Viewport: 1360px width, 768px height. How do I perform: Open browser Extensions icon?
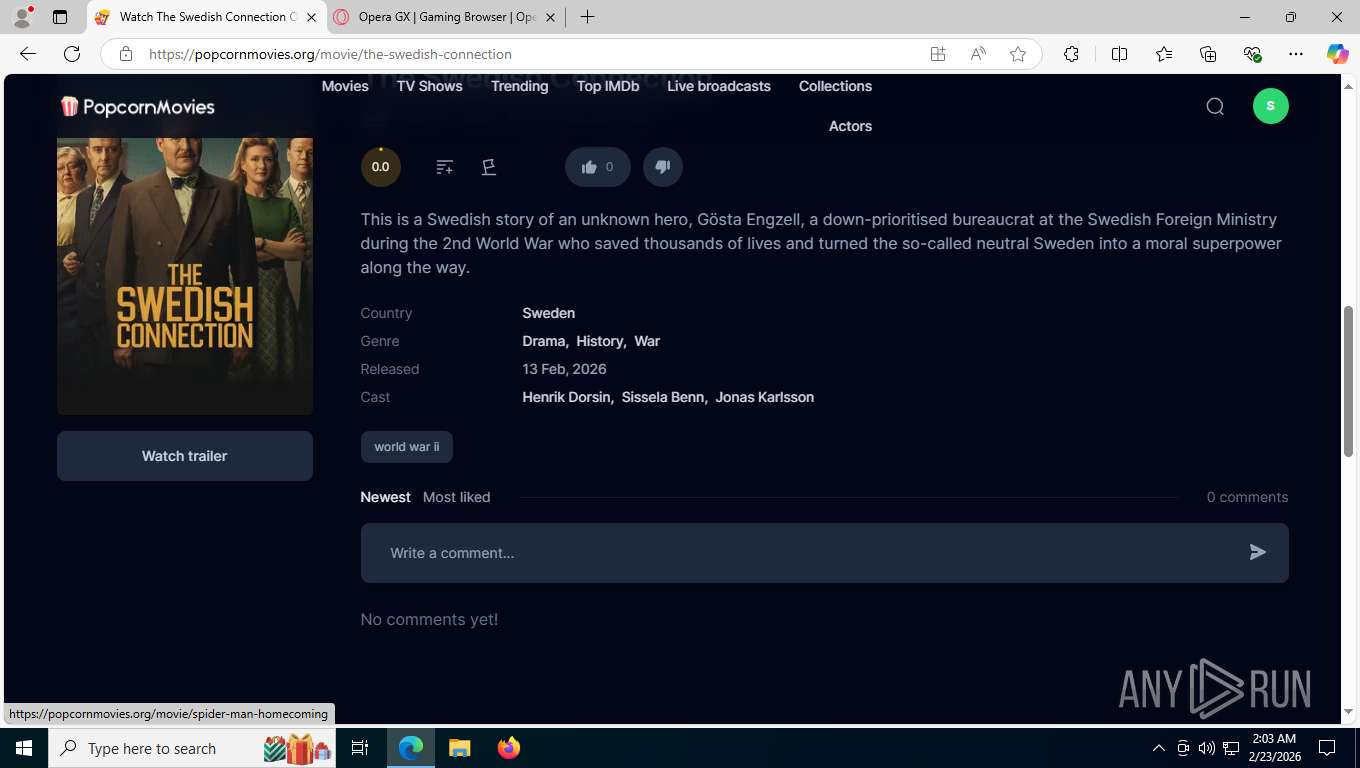coord(1071,54)
